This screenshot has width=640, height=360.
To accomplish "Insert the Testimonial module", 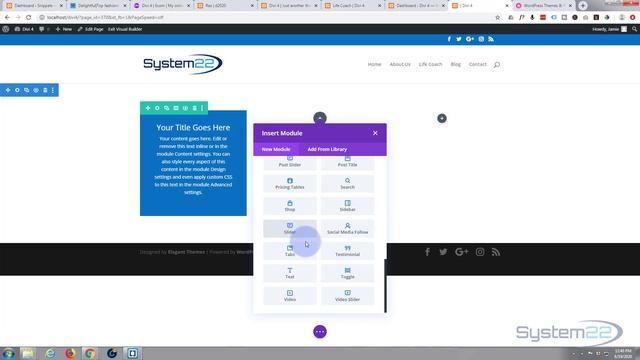I will [347, 251].
